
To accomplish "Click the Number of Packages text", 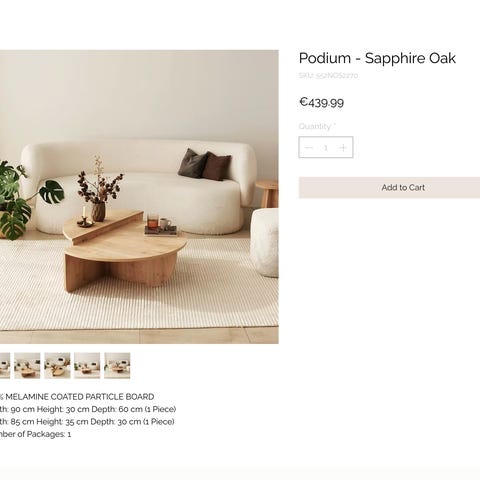I will click(35, 434).
